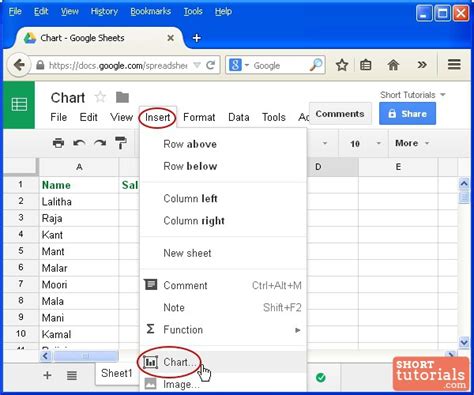Open the URL history dropdown arrow
This screenshot has height=395, width=474.
pyautogui.click(x=197, y=65)
